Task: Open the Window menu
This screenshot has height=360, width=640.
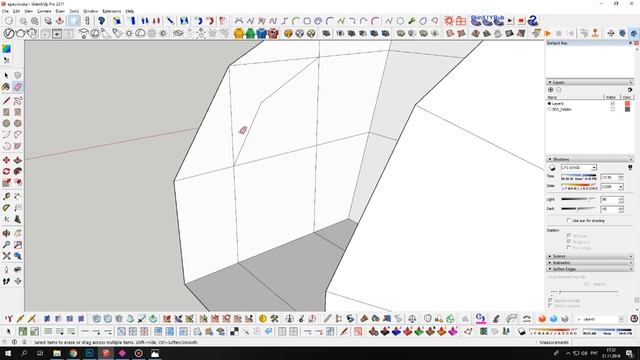Action: pyautogui.click(x=91, y=11)
